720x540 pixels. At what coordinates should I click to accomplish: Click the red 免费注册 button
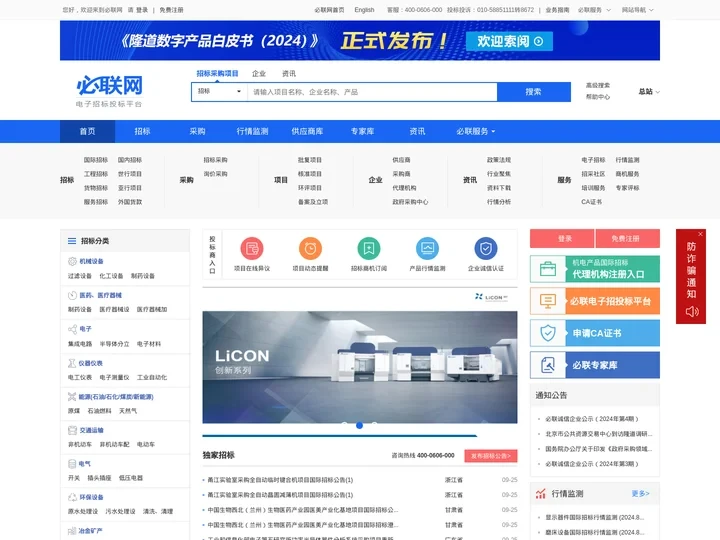tap(628, 238)
